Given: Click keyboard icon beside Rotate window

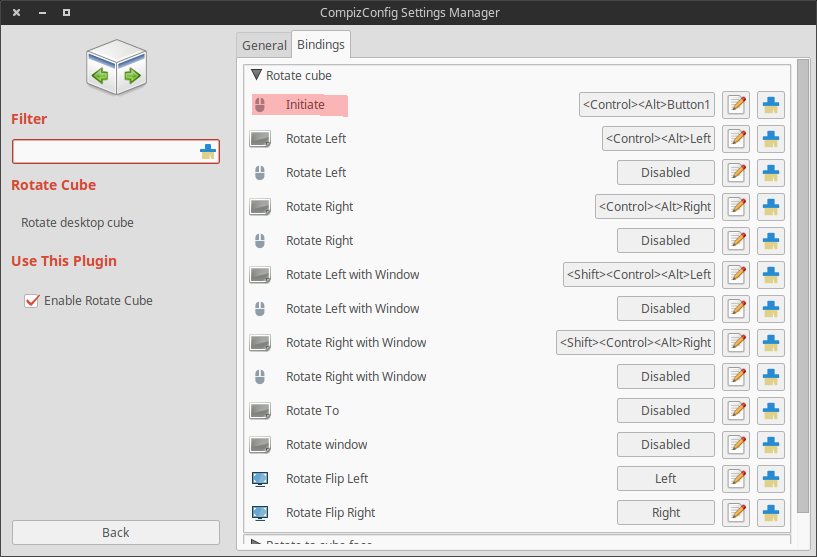Looking at the screenshot, I should [x=260, y=444].
